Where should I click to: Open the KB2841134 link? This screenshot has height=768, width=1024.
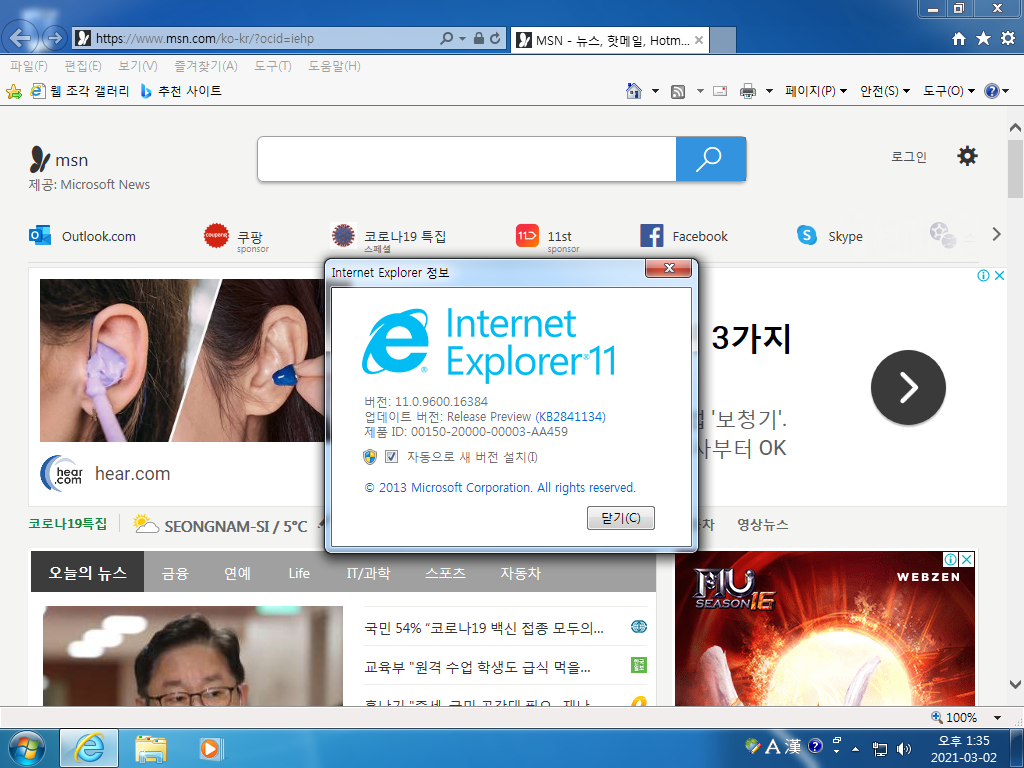pyautogui.click(x=570, y=417)
